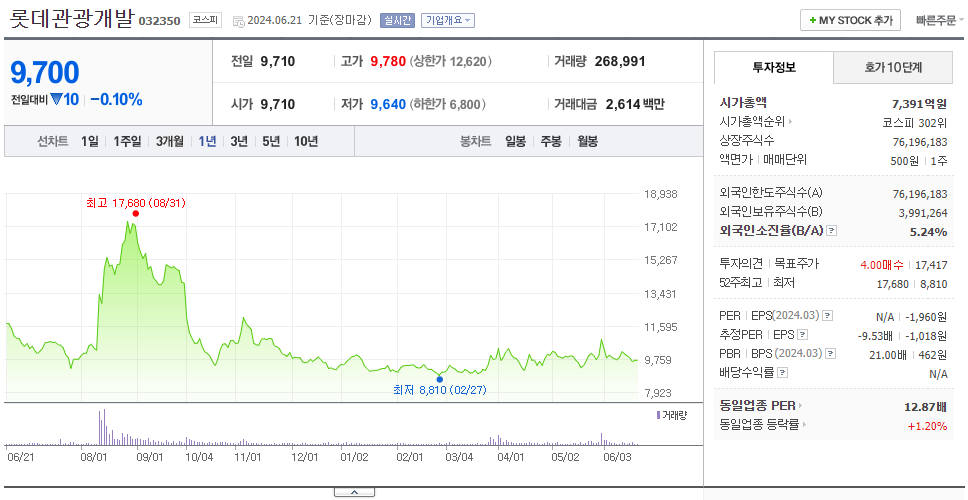Click the purple 거래량 legend marker
The image size is (968, 500).
tap(658, 415)
